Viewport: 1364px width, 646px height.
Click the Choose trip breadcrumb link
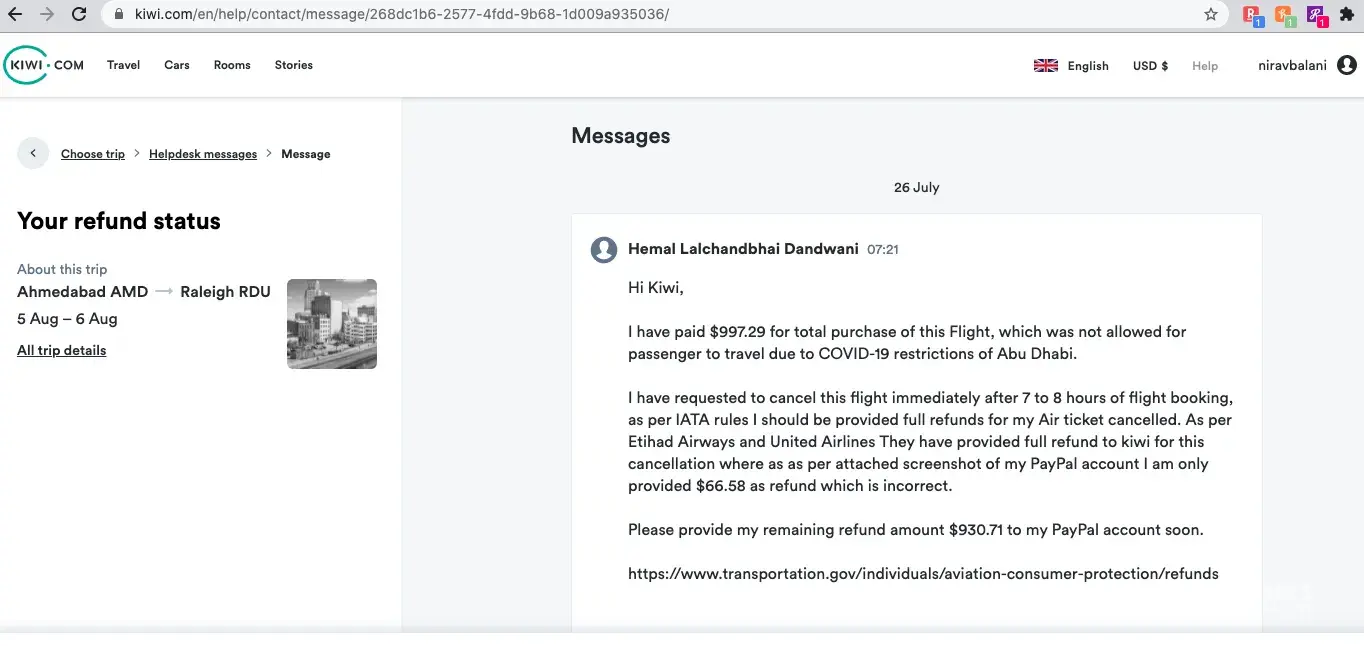point(93,154)
